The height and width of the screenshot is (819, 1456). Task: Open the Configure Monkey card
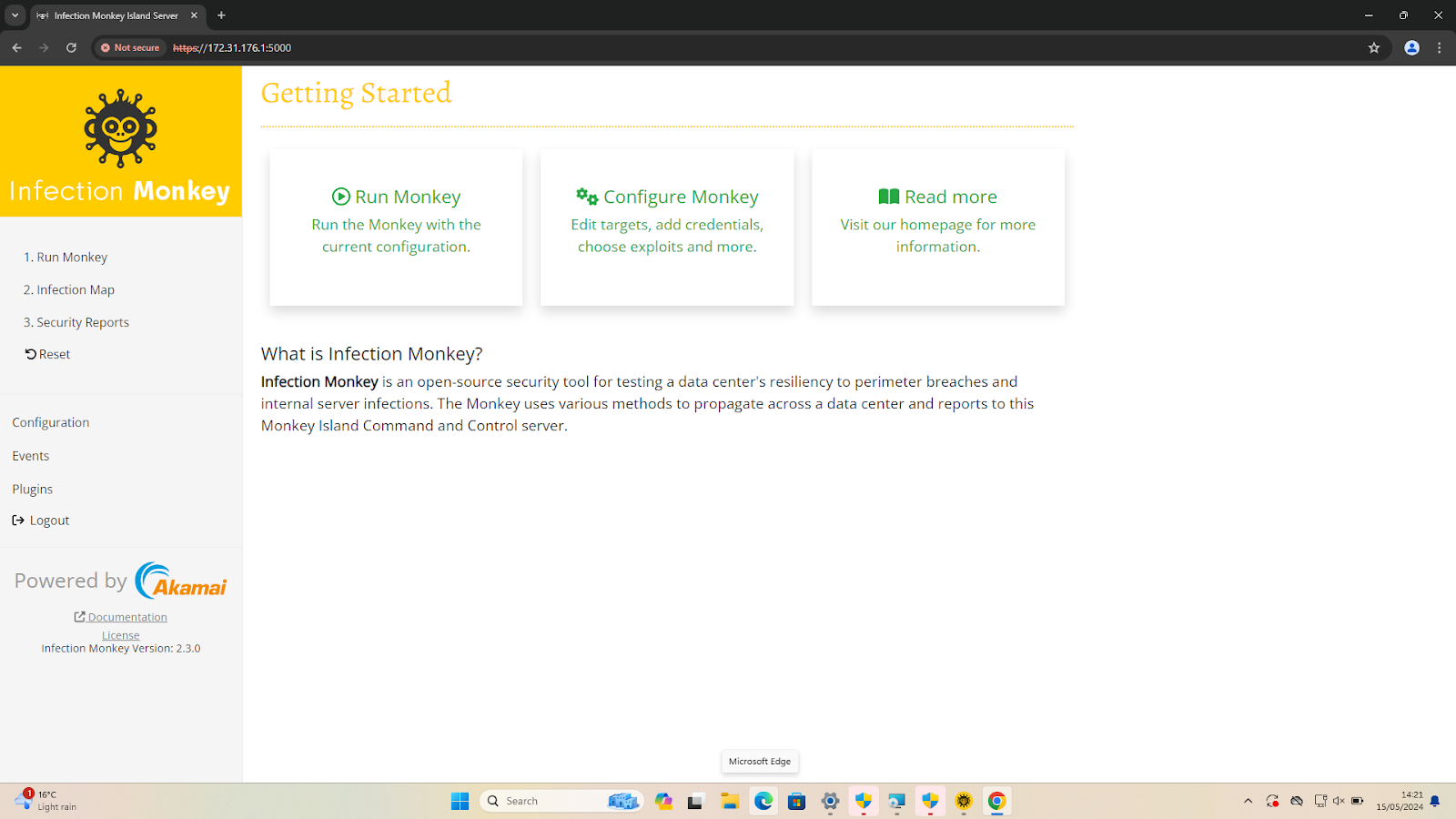[667, 227]
